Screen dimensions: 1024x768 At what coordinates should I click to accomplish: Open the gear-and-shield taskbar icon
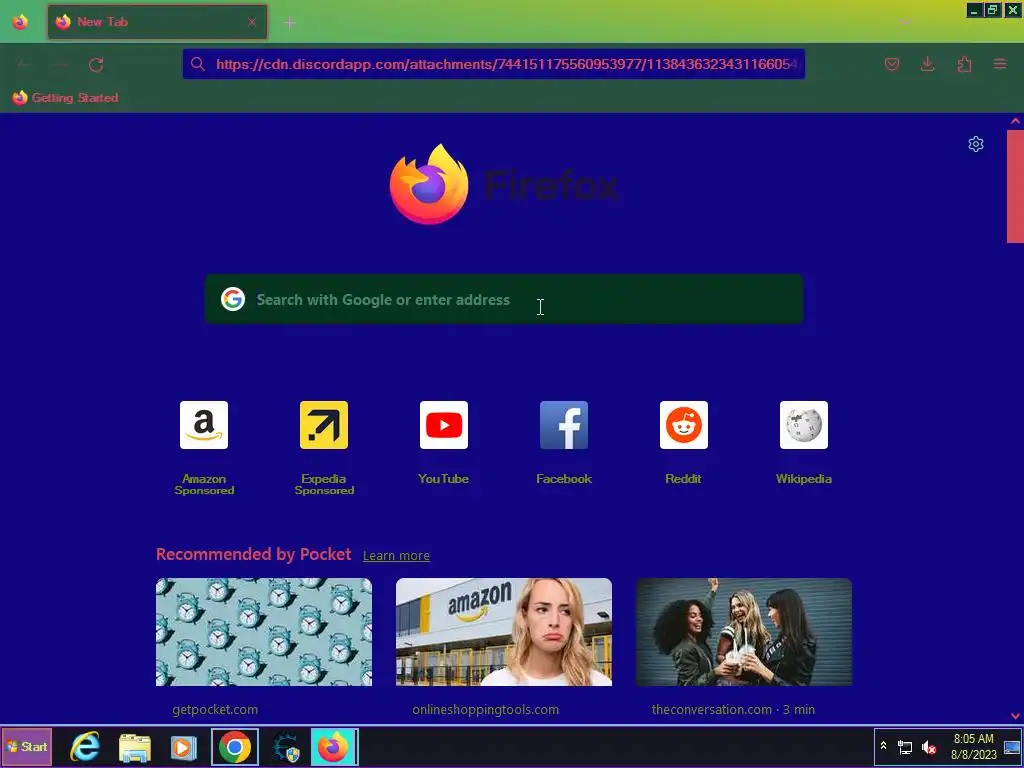coord(285,746)
